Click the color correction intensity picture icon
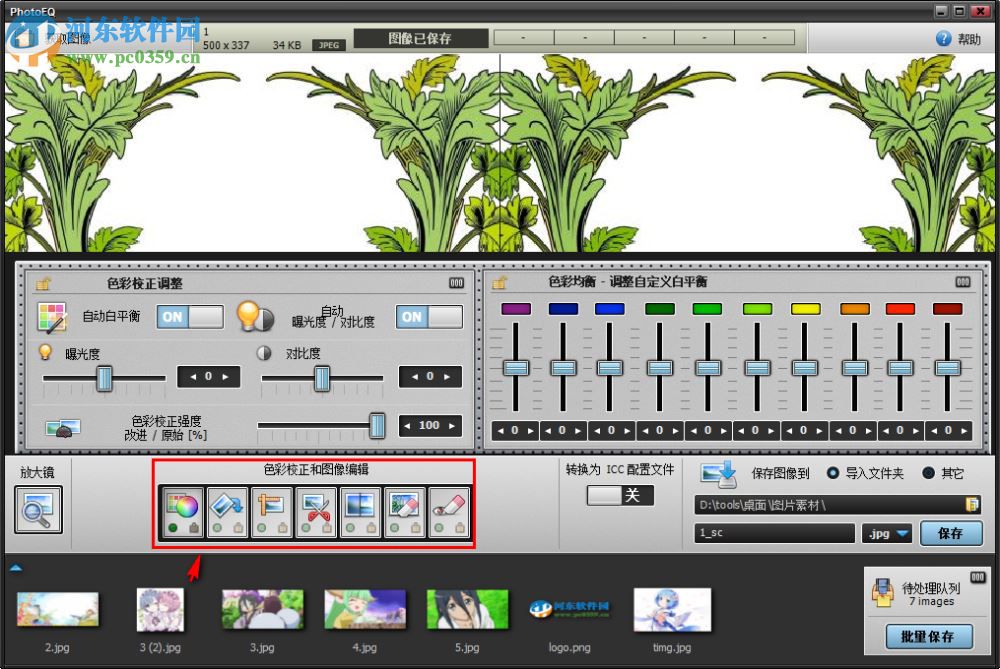The image size is (1000, 669). [x=62, y=428]
